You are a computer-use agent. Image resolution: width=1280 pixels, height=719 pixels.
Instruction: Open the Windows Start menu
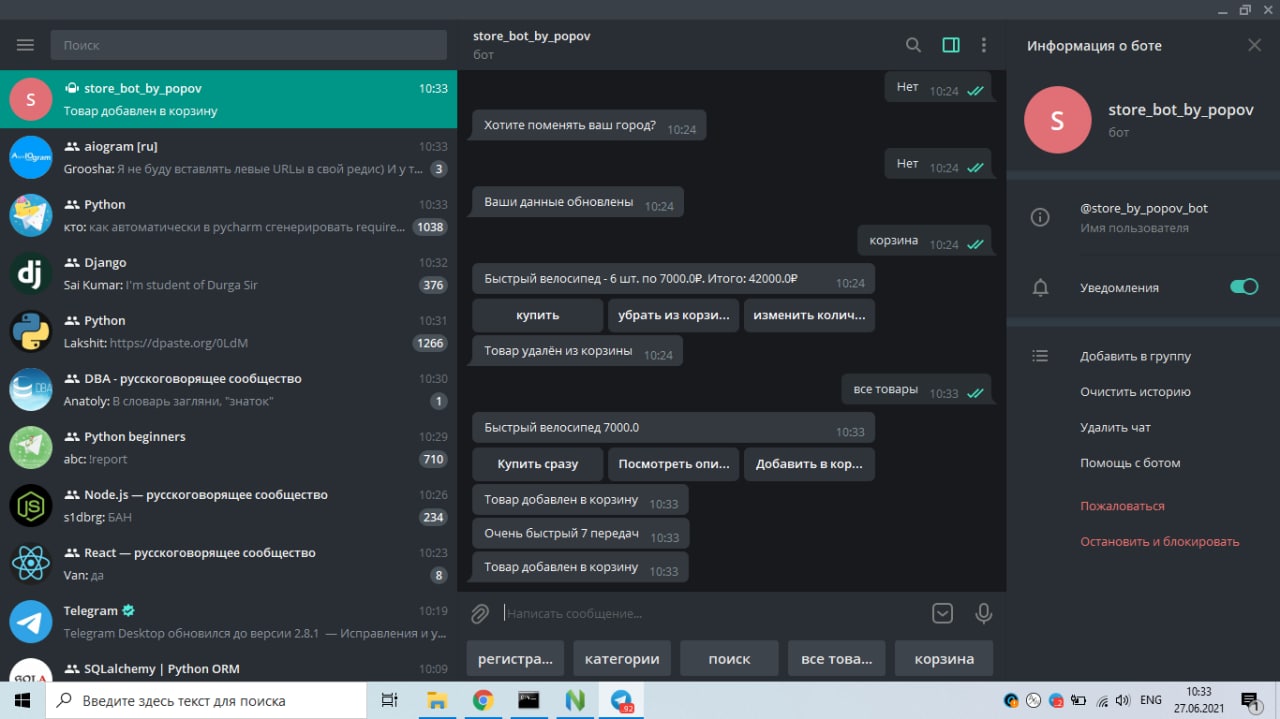[x=22, y=701]
